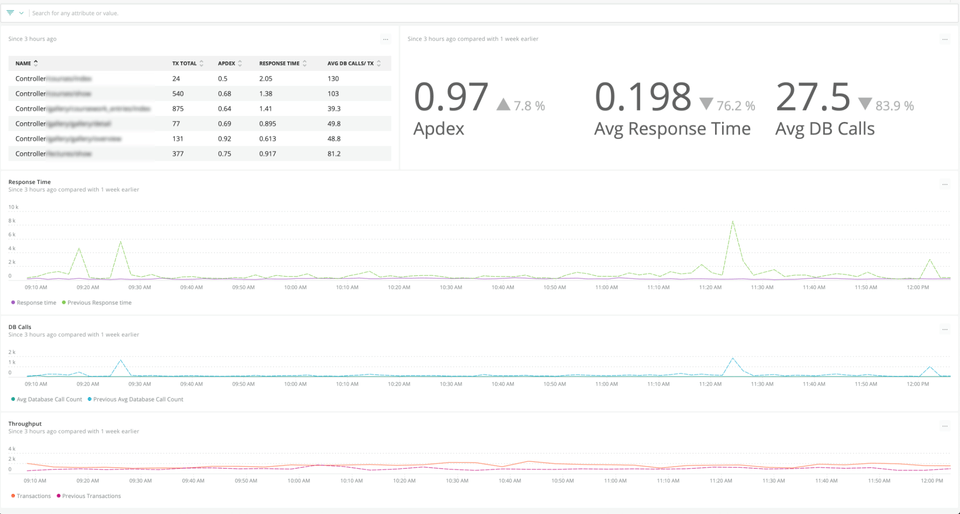Select the 0.97 Apdex value
Viewport: 960px width, 514px height.
451,98
